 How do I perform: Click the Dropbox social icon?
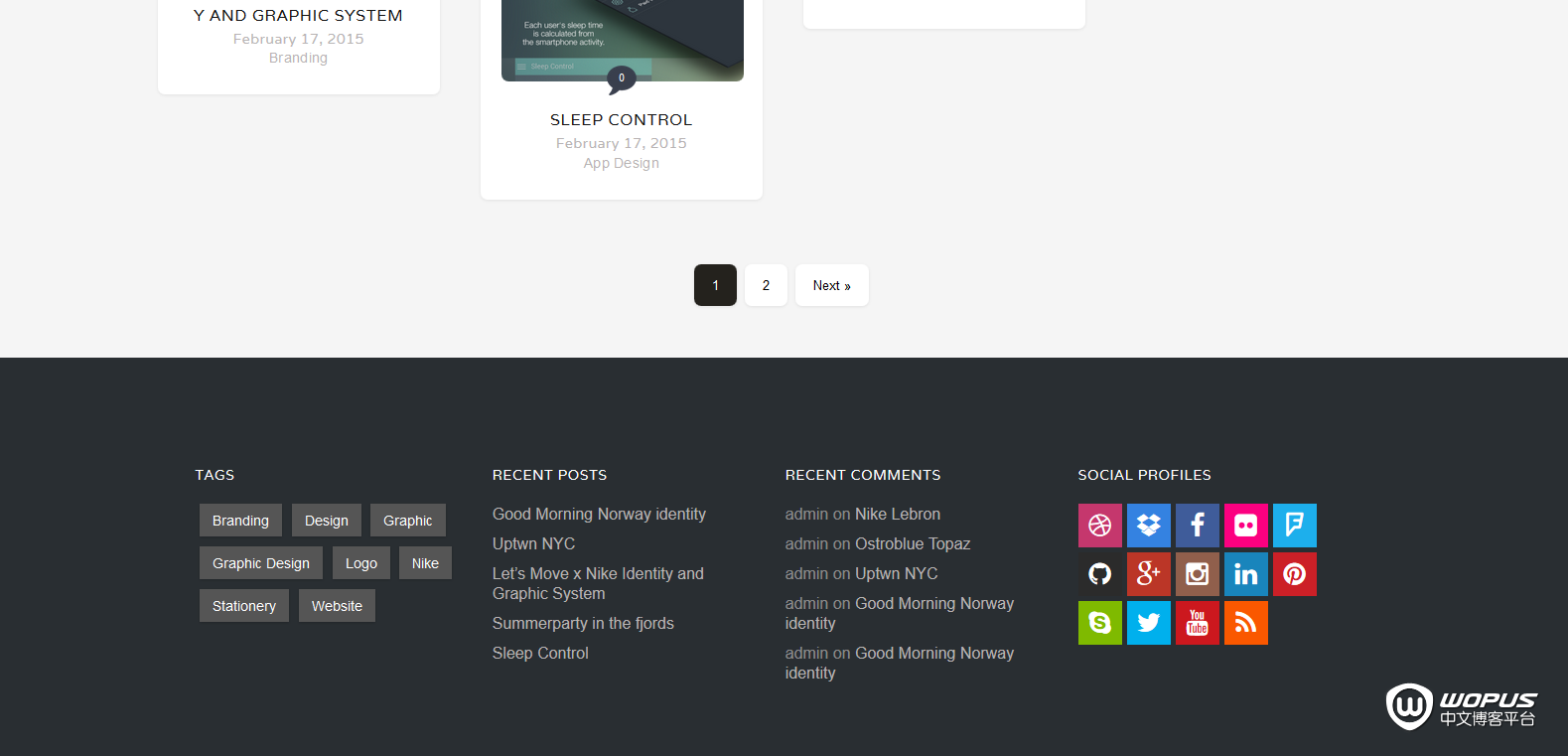(x=1148, y=526)
